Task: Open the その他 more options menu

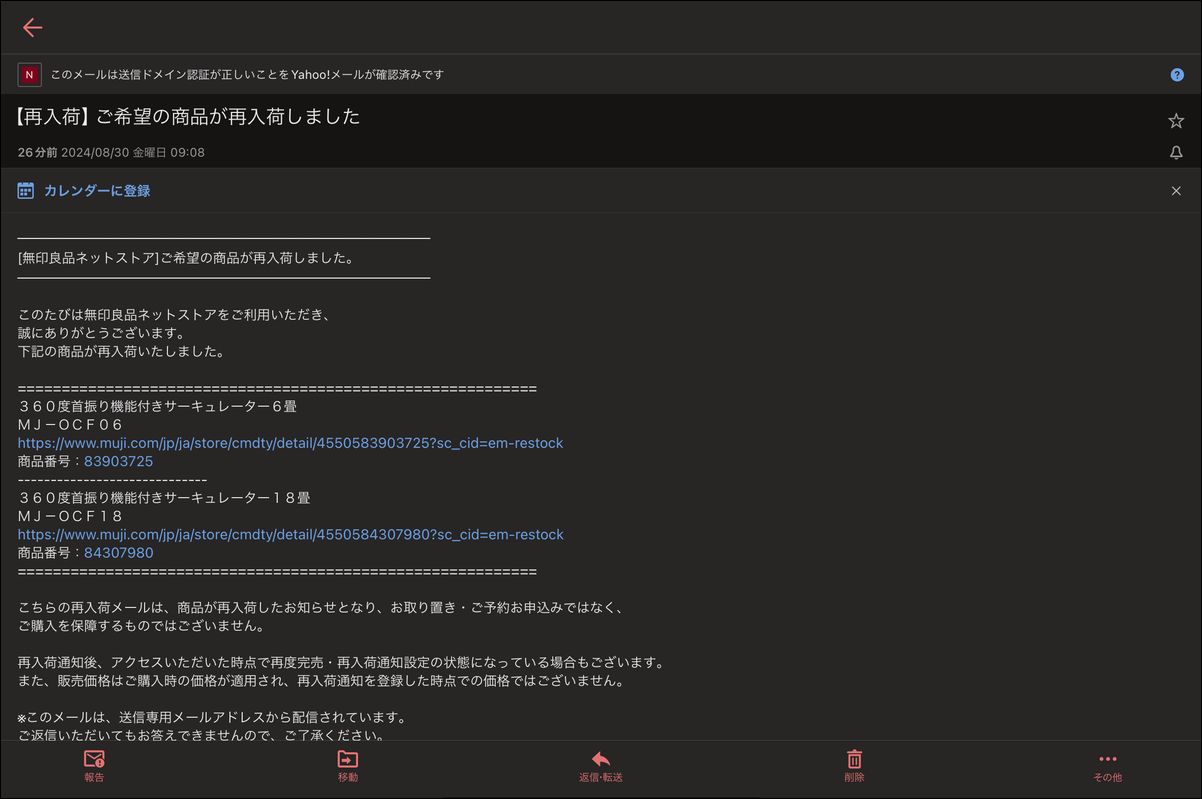Action: click(x=1107, y=766)
